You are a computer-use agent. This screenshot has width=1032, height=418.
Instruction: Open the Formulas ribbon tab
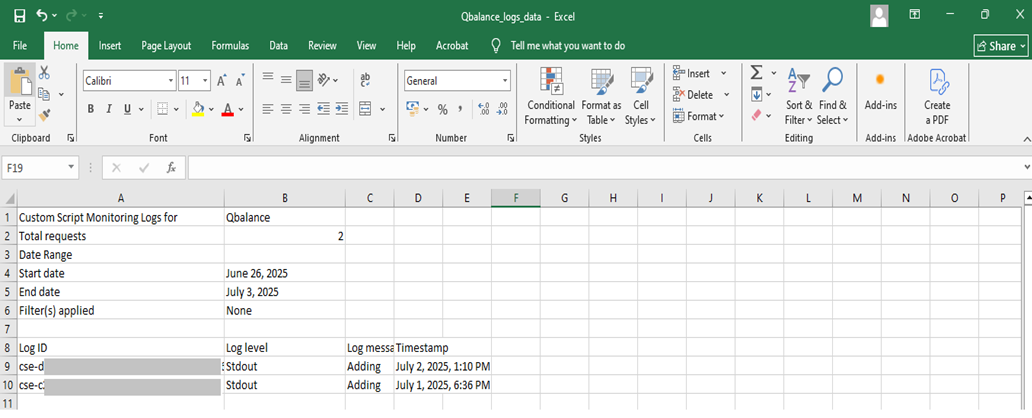click(230, 46)
